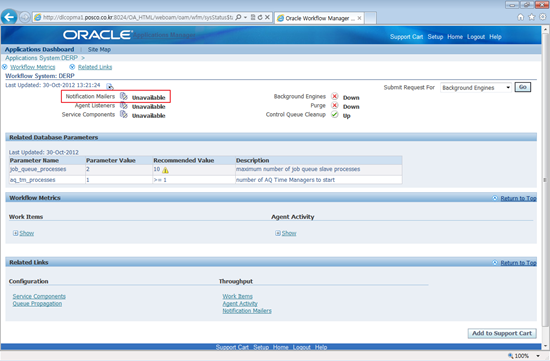Click Go button to submit request
Viewport: 550px width, 361px height.
click(523, 87)
